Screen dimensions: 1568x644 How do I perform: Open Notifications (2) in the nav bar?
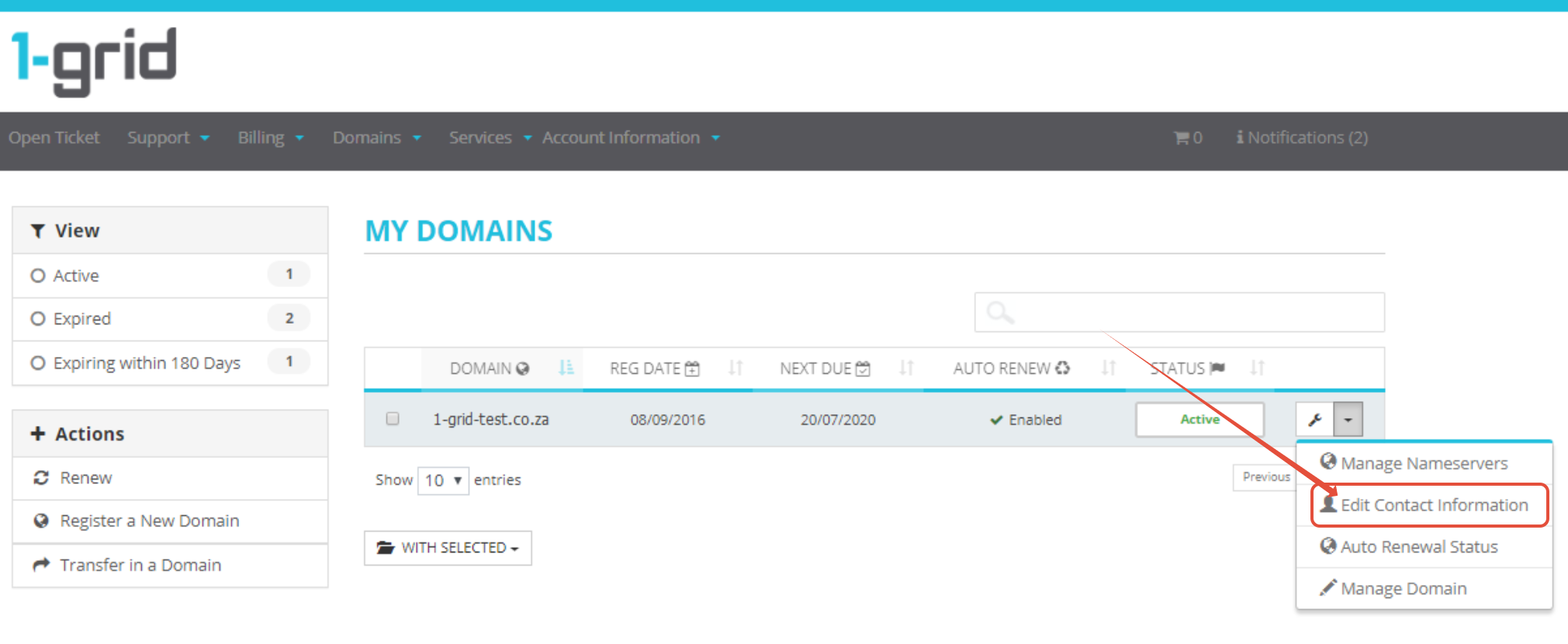click(1302, 138)
